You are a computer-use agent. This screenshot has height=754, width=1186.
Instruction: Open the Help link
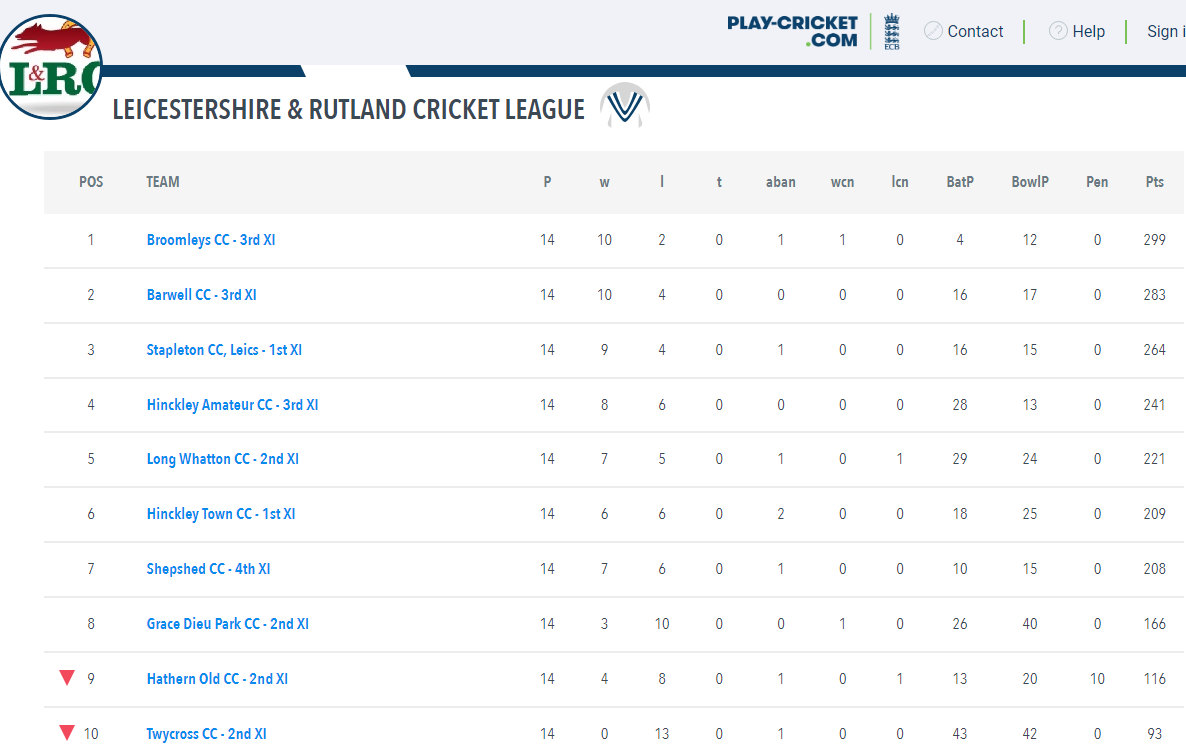pos(1088,32)
